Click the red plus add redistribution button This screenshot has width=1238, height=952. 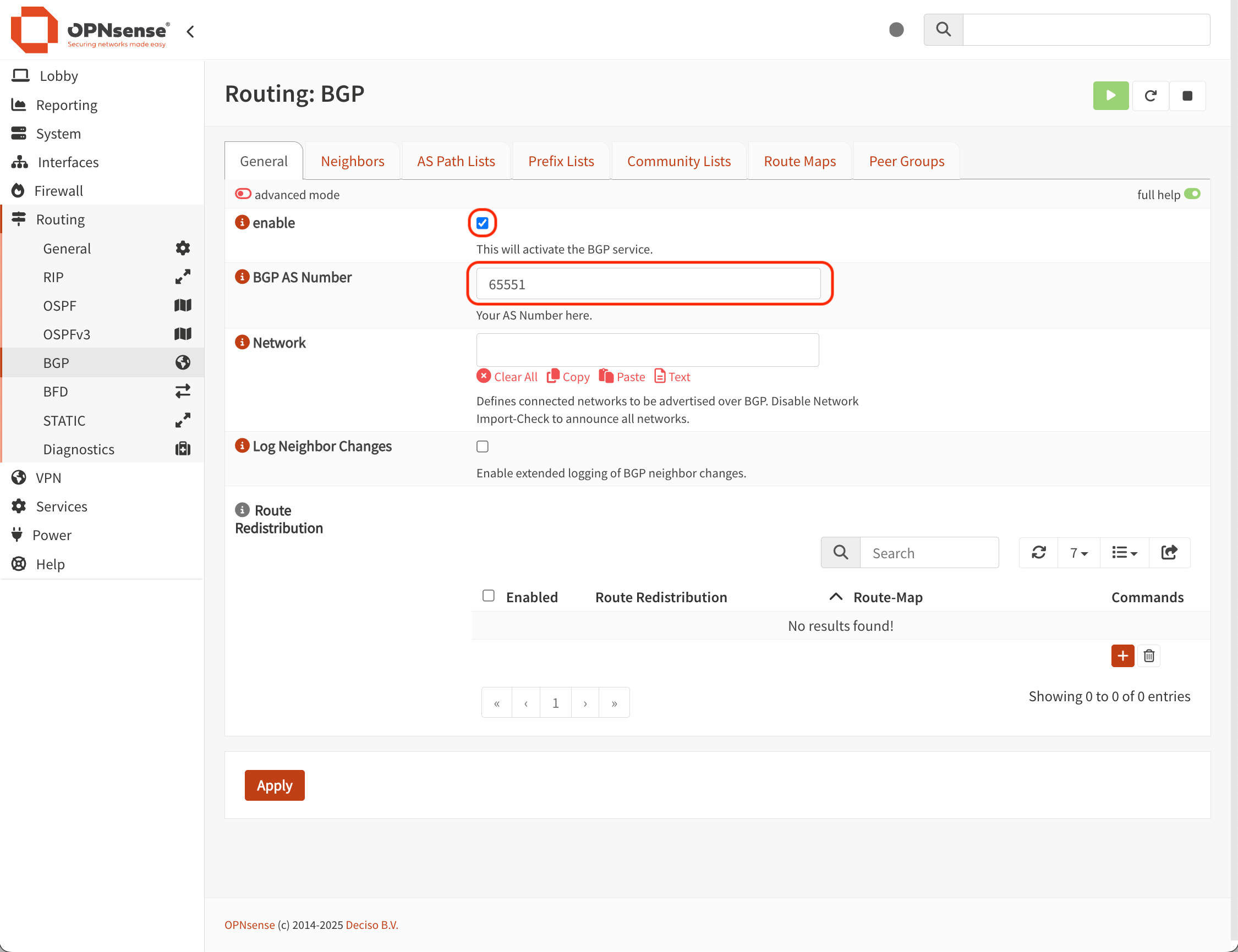coord(1122,656)
